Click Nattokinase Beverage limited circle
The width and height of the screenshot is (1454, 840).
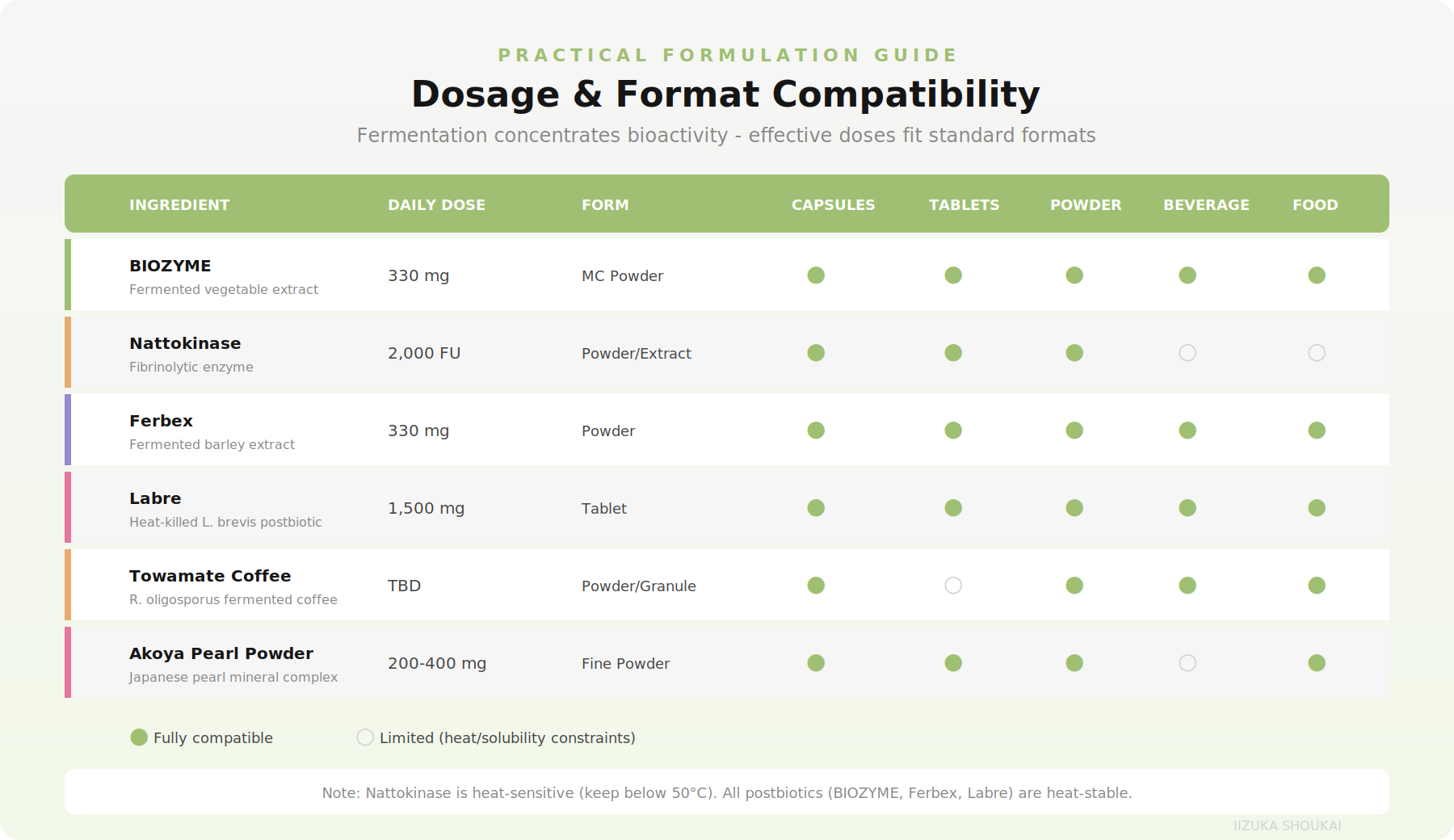pyautogui.click(x=1187, y=353)
